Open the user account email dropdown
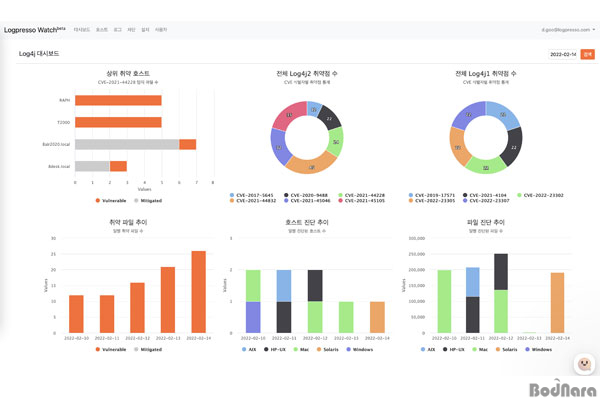Image resolution: width=600 pixels, height=400 pixels. click(x=568, y=29)
